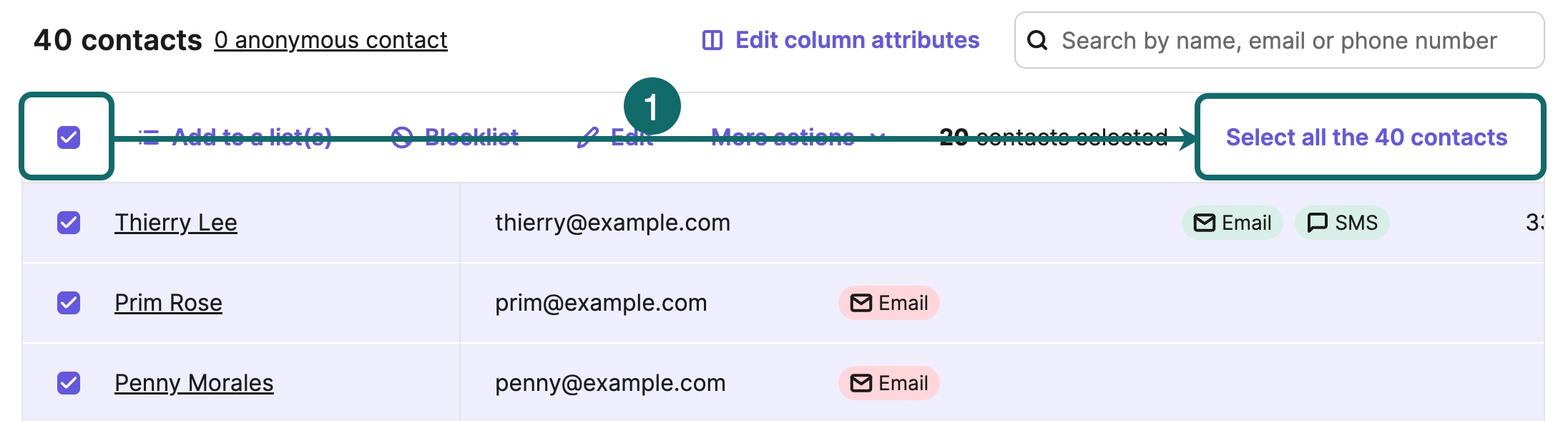The width and height of the screenshot is (1568, 421).
Task: Click the search magnifier icon
Action: point(1037,42)
